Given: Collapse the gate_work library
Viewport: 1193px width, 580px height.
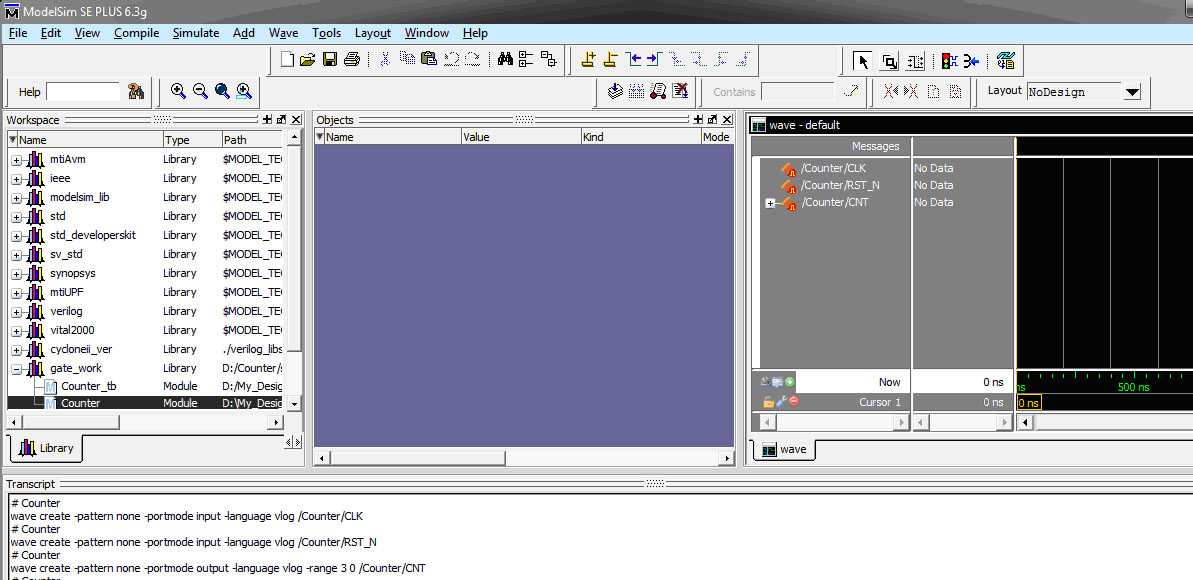Looking at the screenshot, I should click(x=17, y=369).
